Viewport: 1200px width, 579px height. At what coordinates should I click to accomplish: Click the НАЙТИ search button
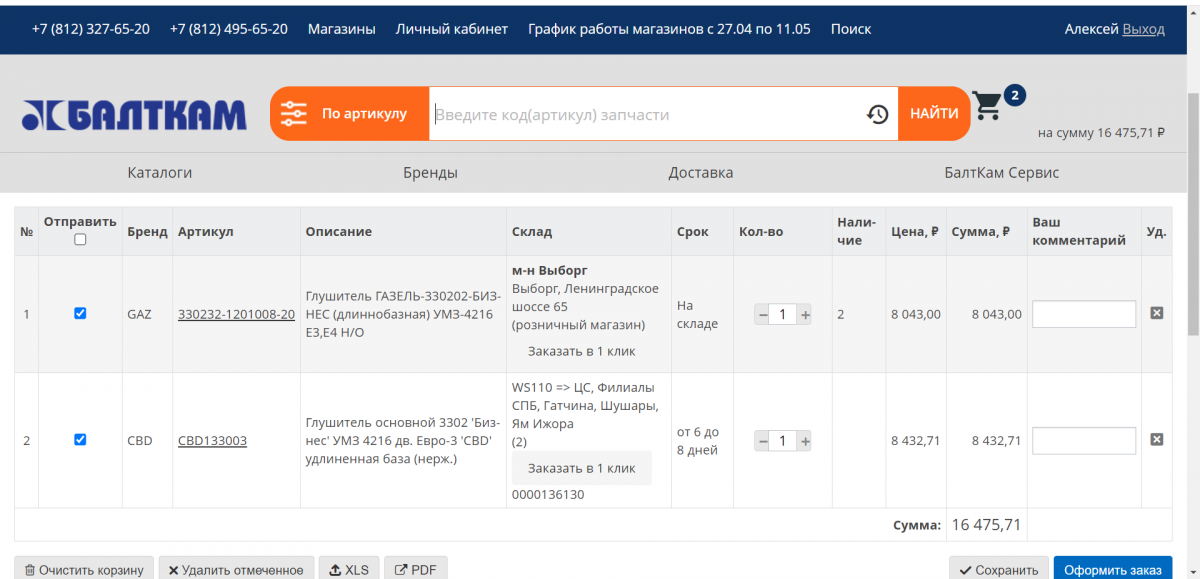(934, 114)
